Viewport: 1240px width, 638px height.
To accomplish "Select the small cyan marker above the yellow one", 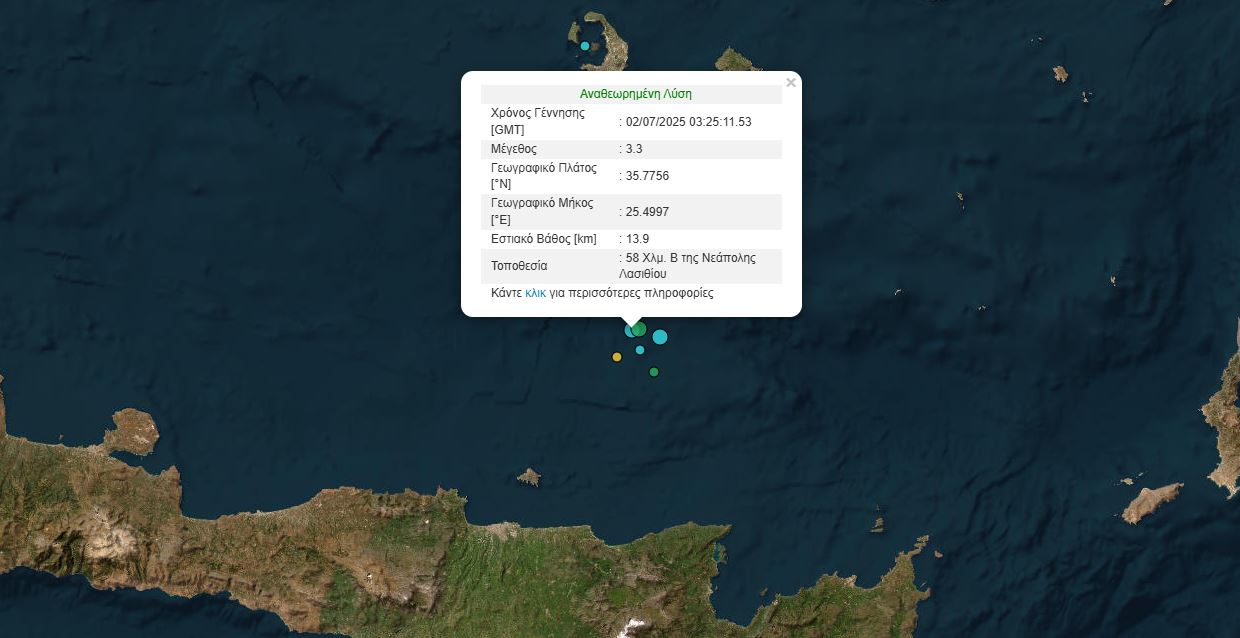I will pyautogui.click(x=640, y=350).
